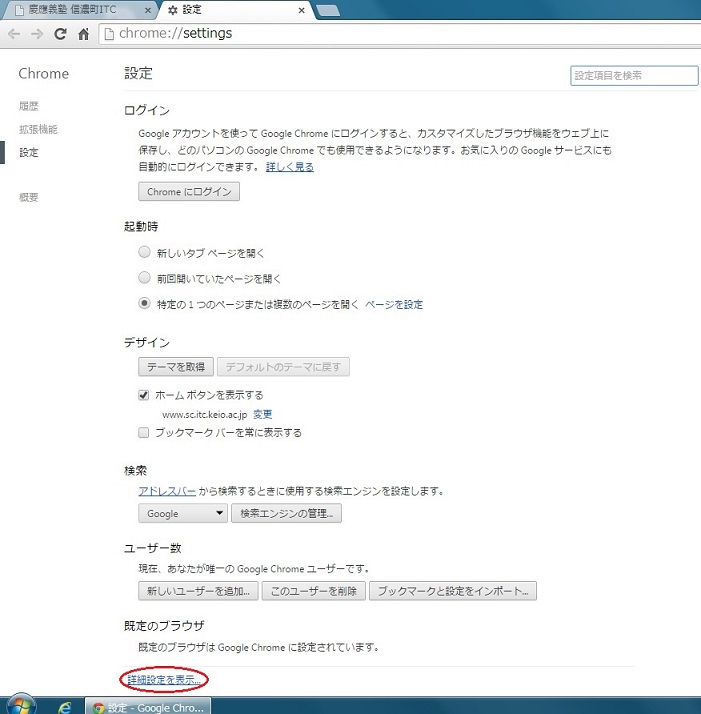Click the www.sc.itc.keio.ac.jp homepage text
The image size is (701, 714).
[x=205, y=414]
